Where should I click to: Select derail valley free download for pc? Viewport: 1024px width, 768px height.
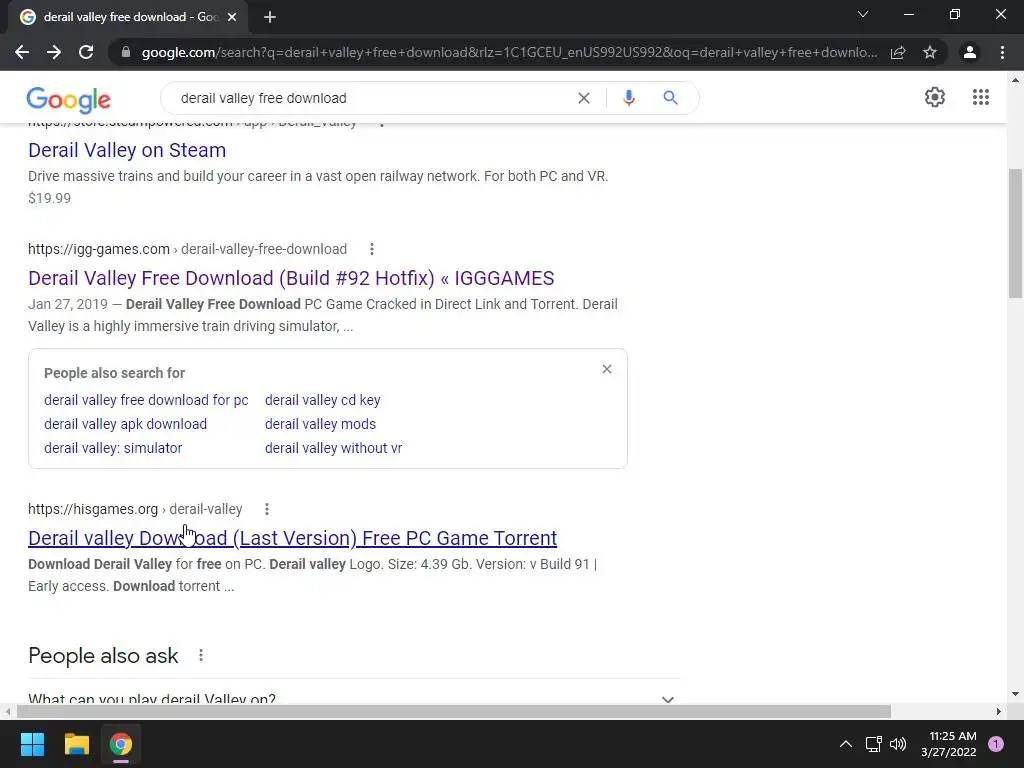click(146, 400)
